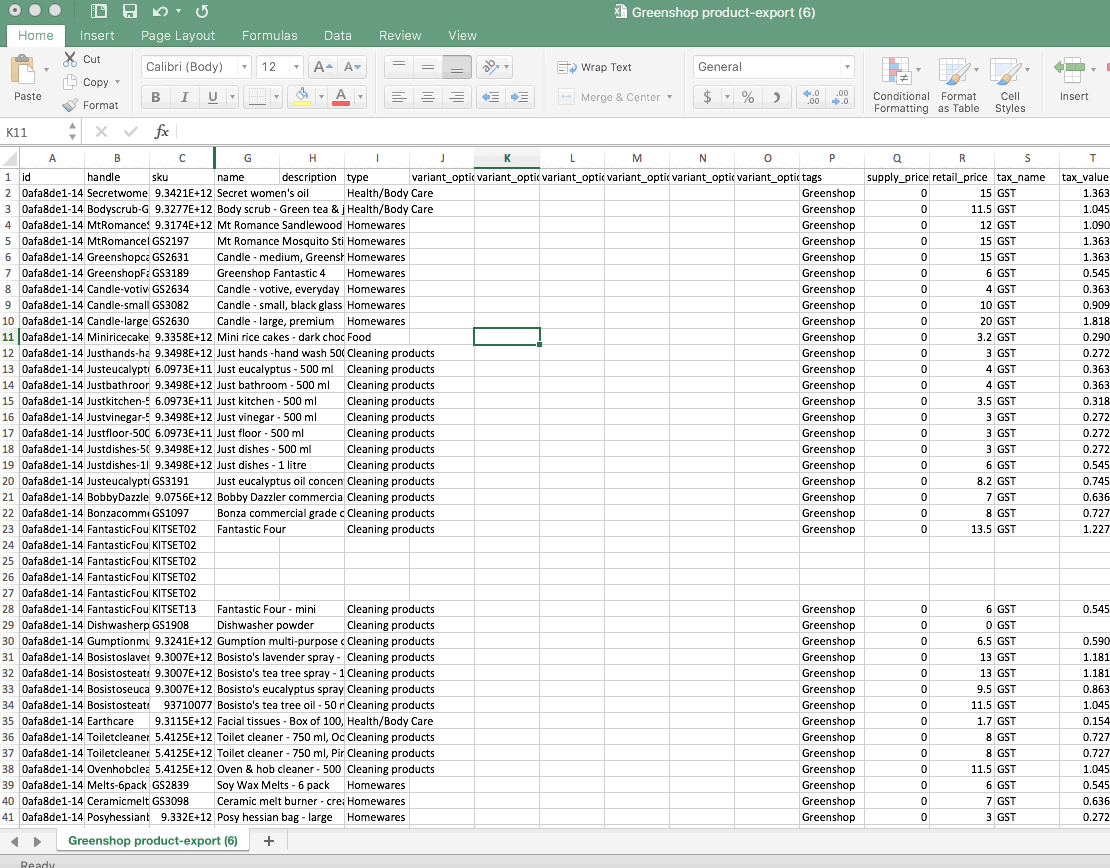Click the Format painter brush icon

pyautogui.click(x=70, y=105)
